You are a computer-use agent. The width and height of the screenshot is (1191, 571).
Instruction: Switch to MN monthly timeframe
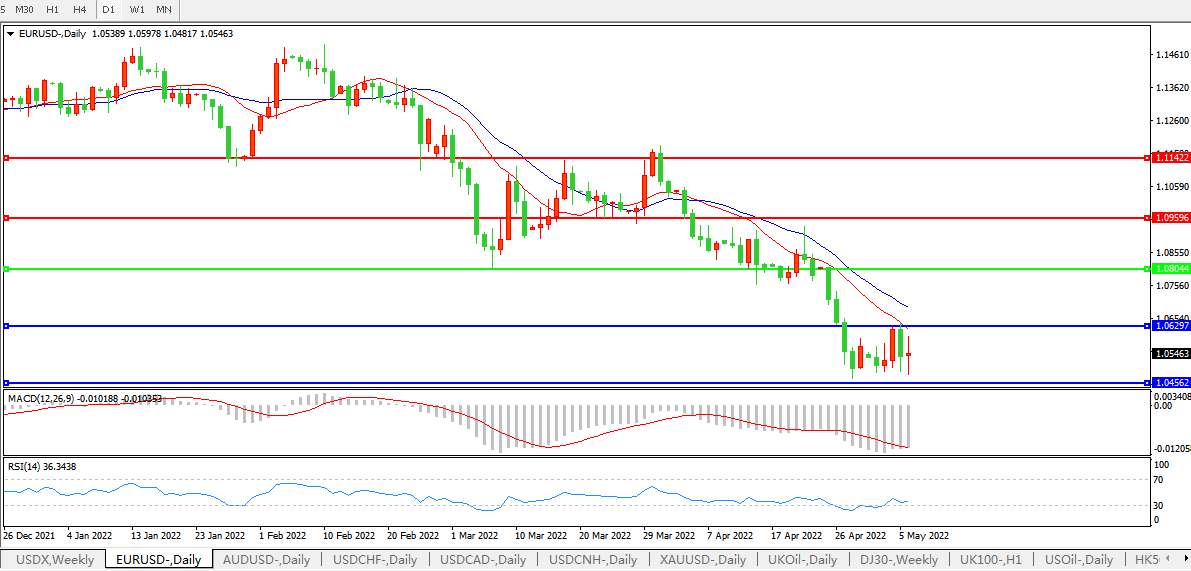point(164,9)
